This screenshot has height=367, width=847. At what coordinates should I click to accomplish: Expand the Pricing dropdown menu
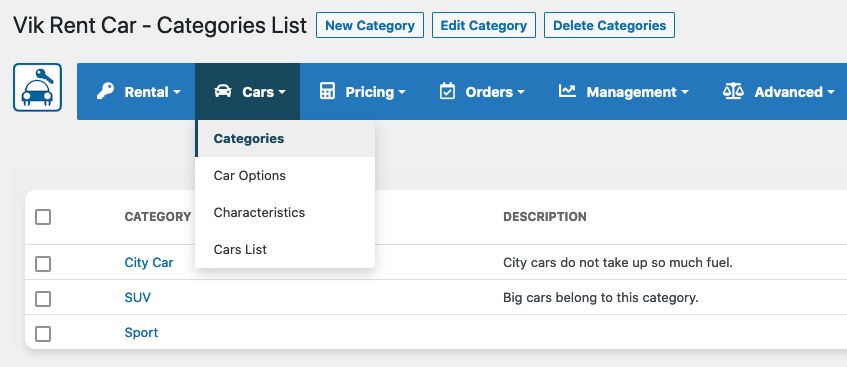click(362, 91)
